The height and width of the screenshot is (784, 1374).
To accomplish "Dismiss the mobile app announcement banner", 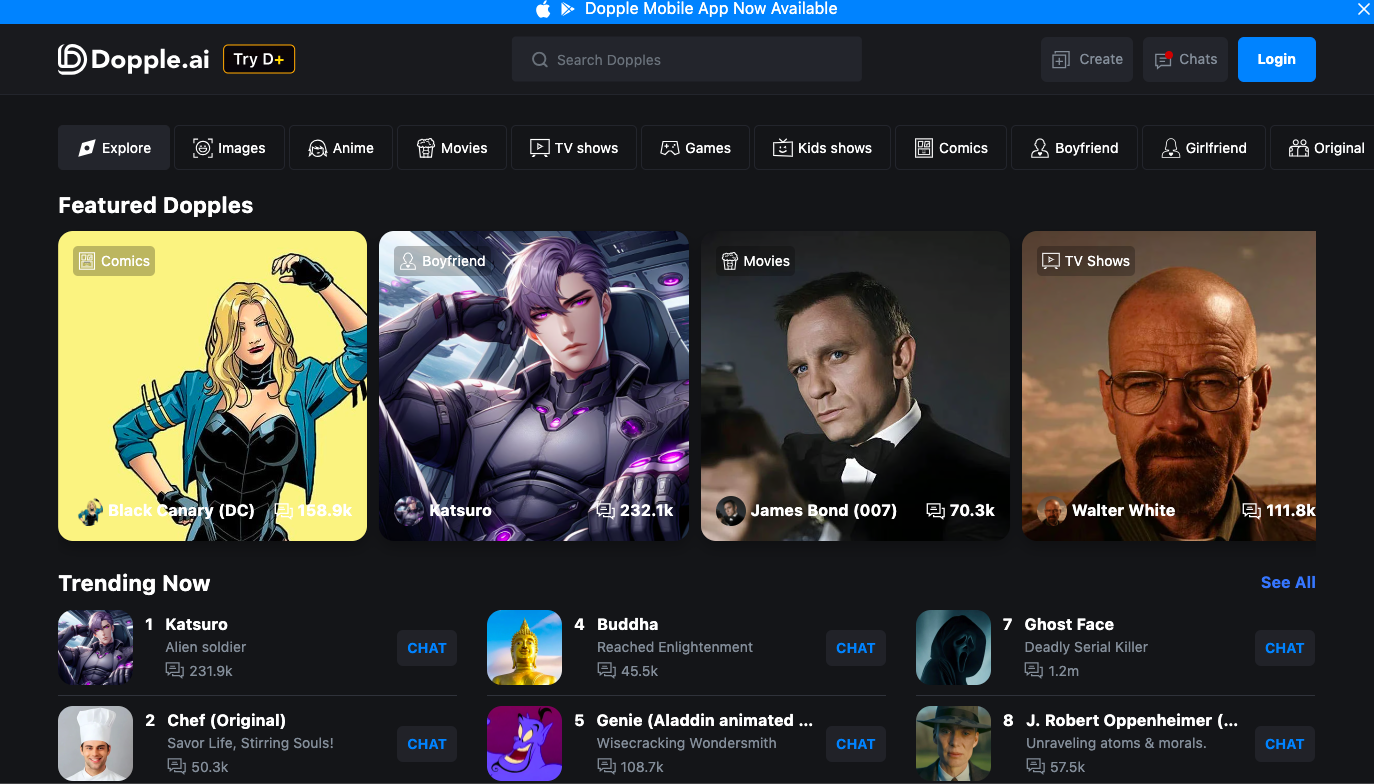I will 1363,10.
